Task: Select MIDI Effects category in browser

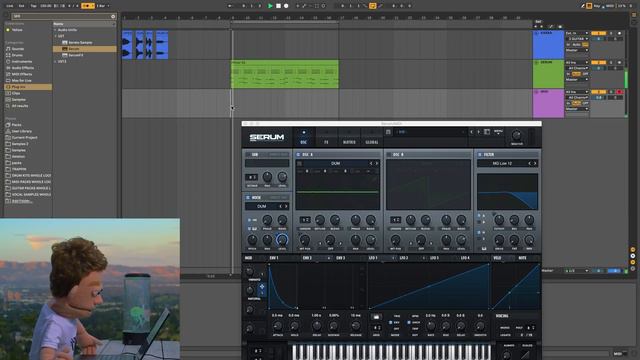Action: point(22,74)
